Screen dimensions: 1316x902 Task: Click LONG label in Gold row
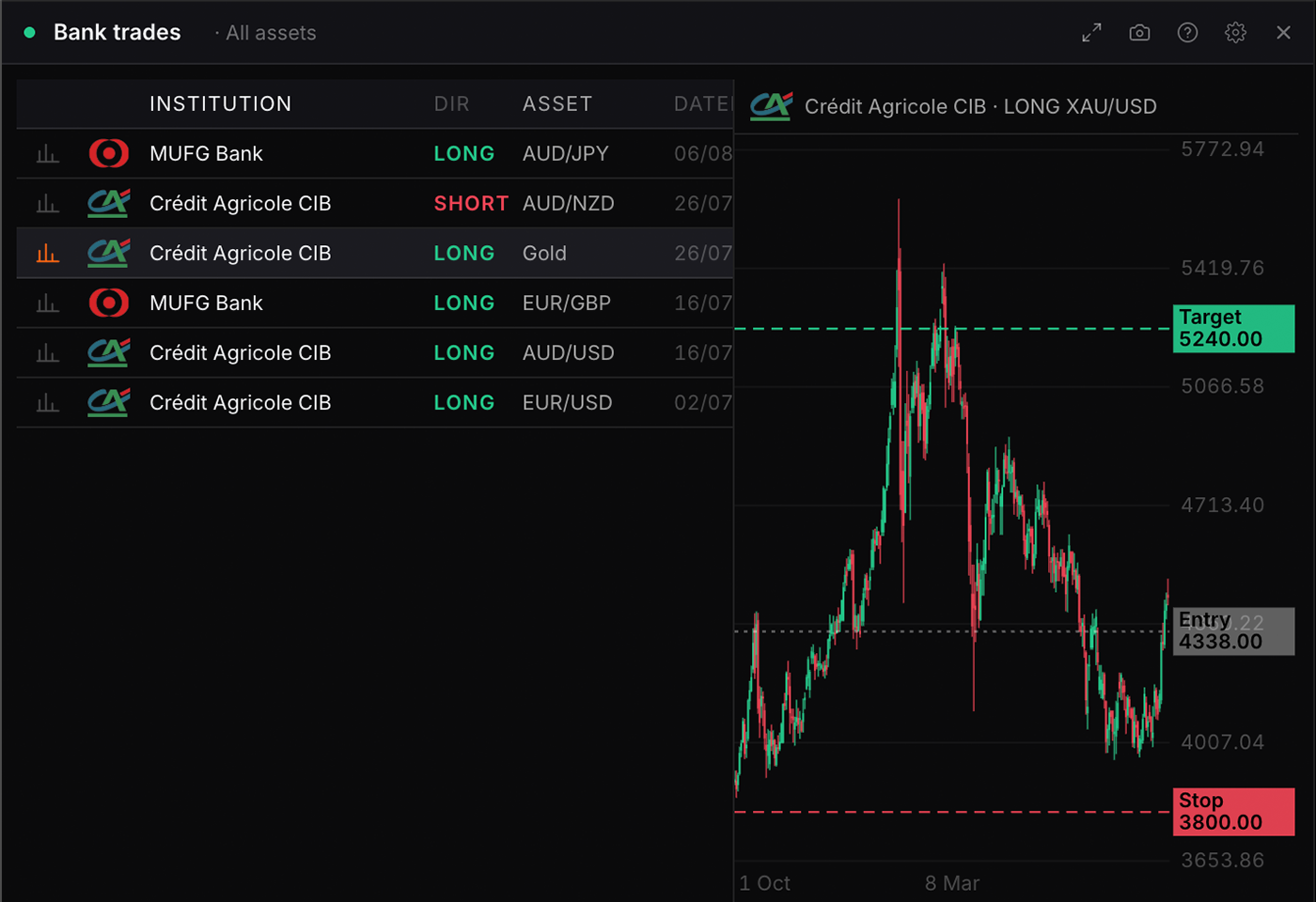(x=463, y=253)
